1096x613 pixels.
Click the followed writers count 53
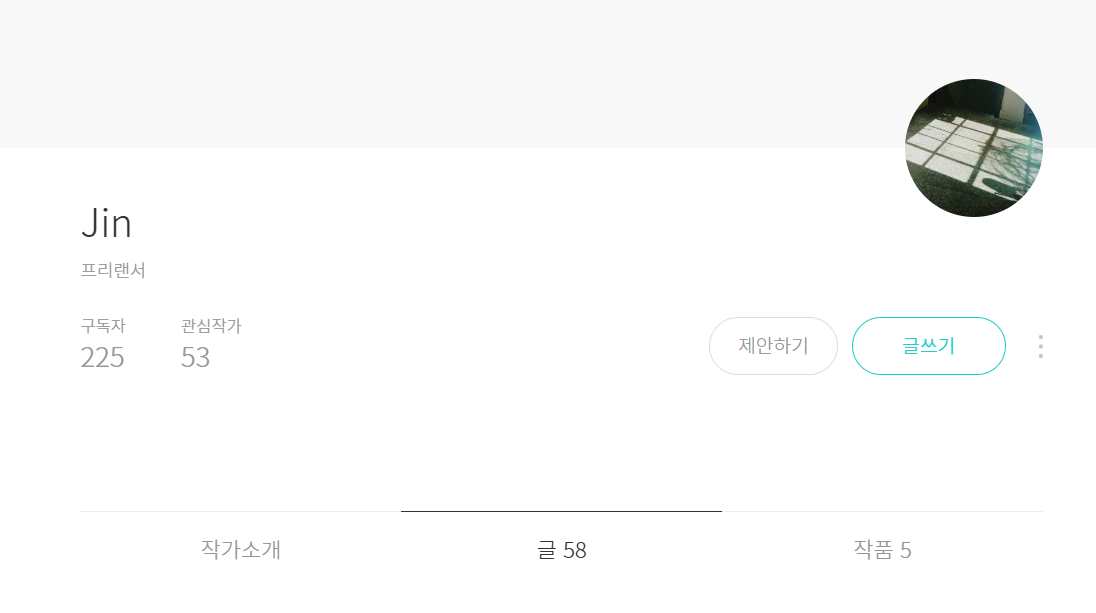(x=195, y=358)
